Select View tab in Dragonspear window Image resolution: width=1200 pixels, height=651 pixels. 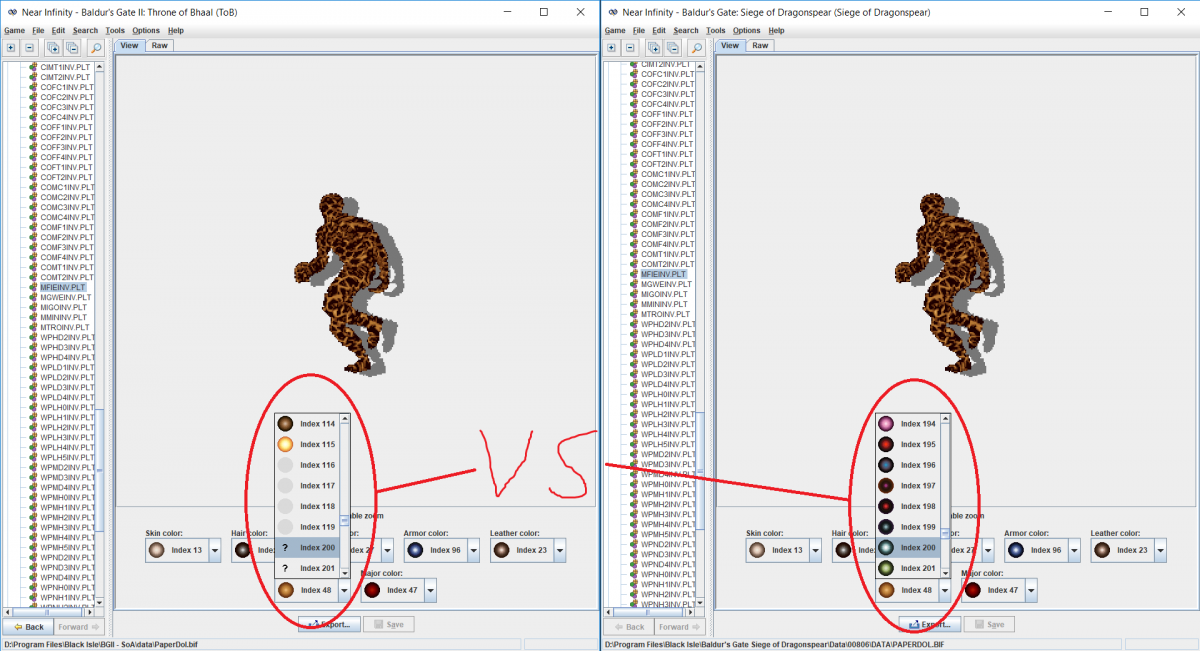point(730,45)
